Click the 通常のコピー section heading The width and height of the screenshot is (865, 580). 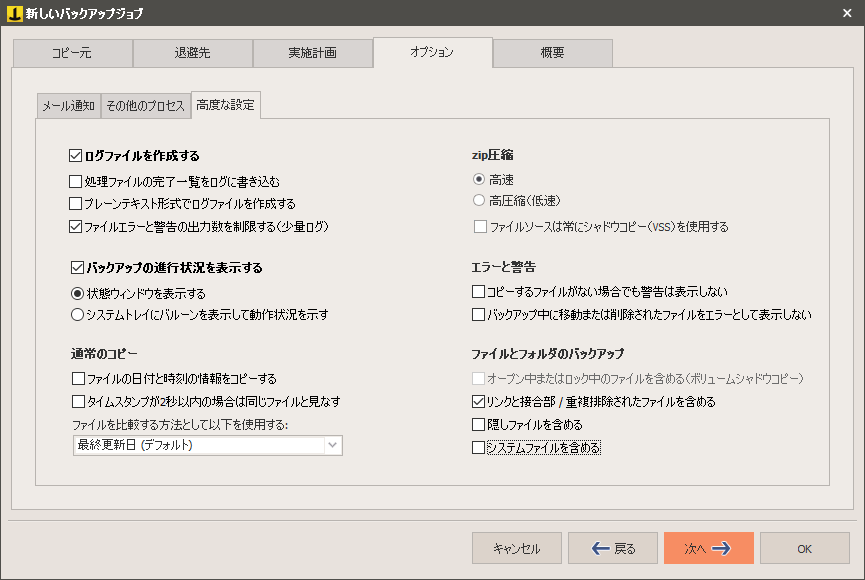(x=104, y=354)
